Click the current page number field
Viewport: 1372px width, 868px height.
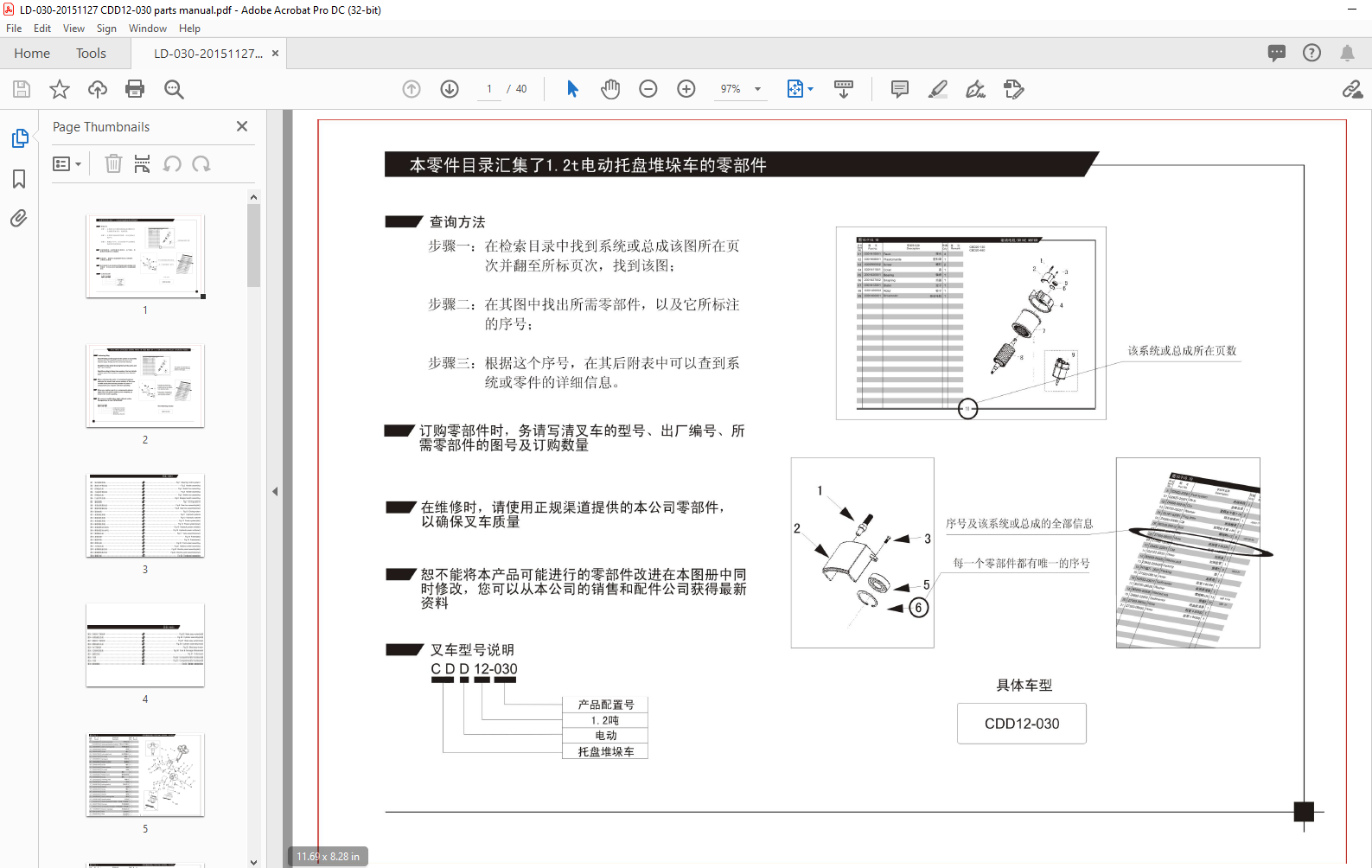pos(489,89)
